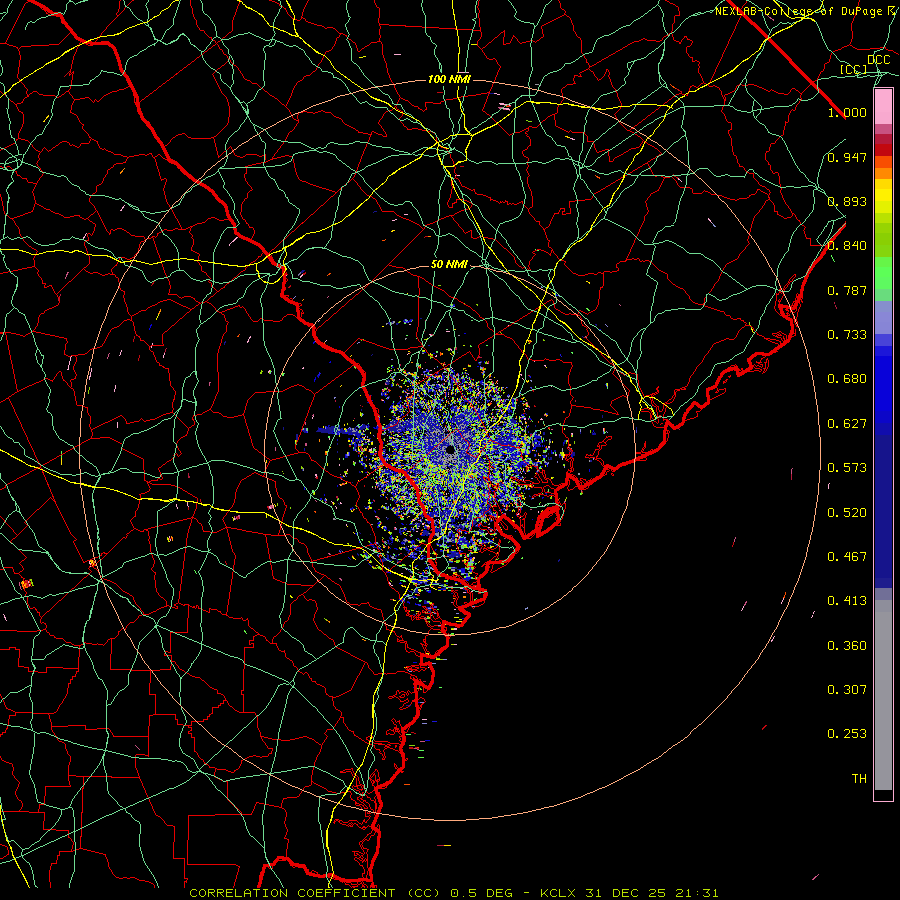Click the 0.307 legend value
Image resolution: width=900 pixels, height=900 pixels.
click(x=847, y=689)
